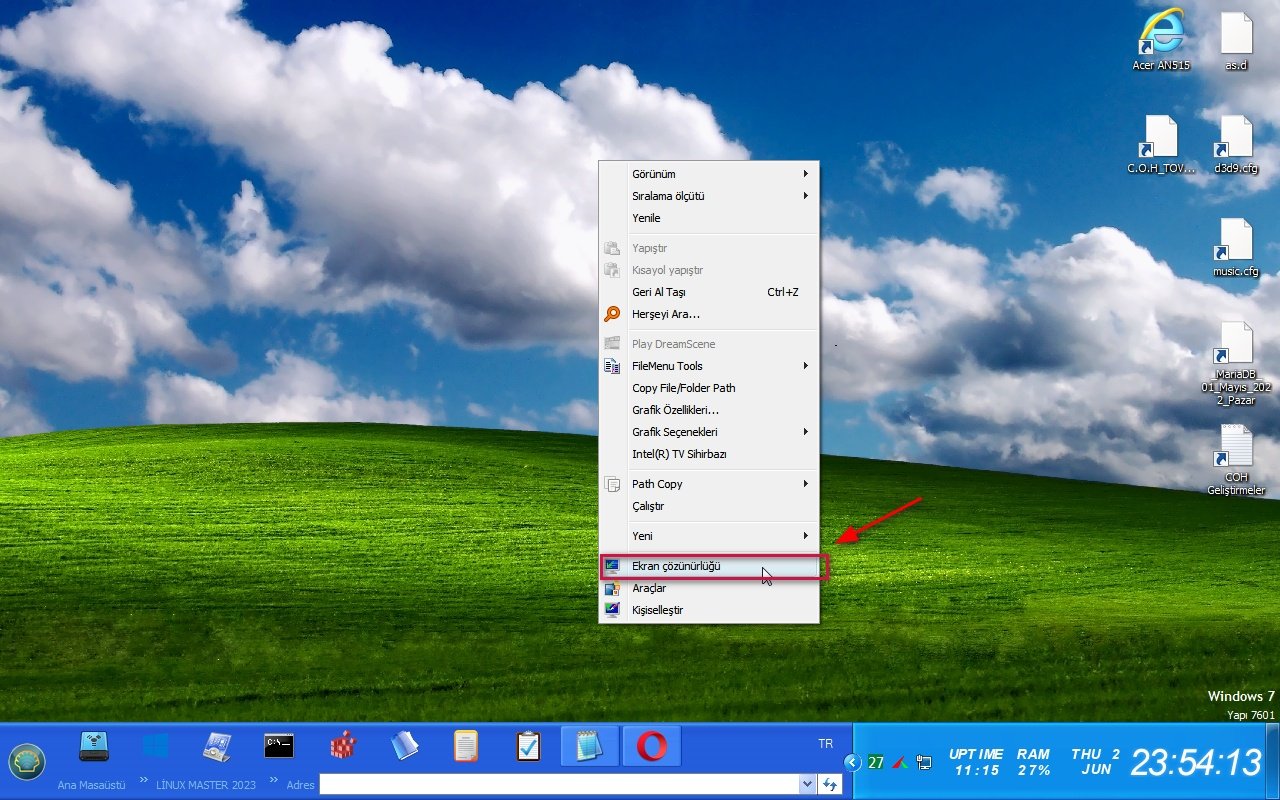Select d3d9.cfg desktop shortcut
The height and width of the screenshot is (800, 1280).
click(1236, 145)
